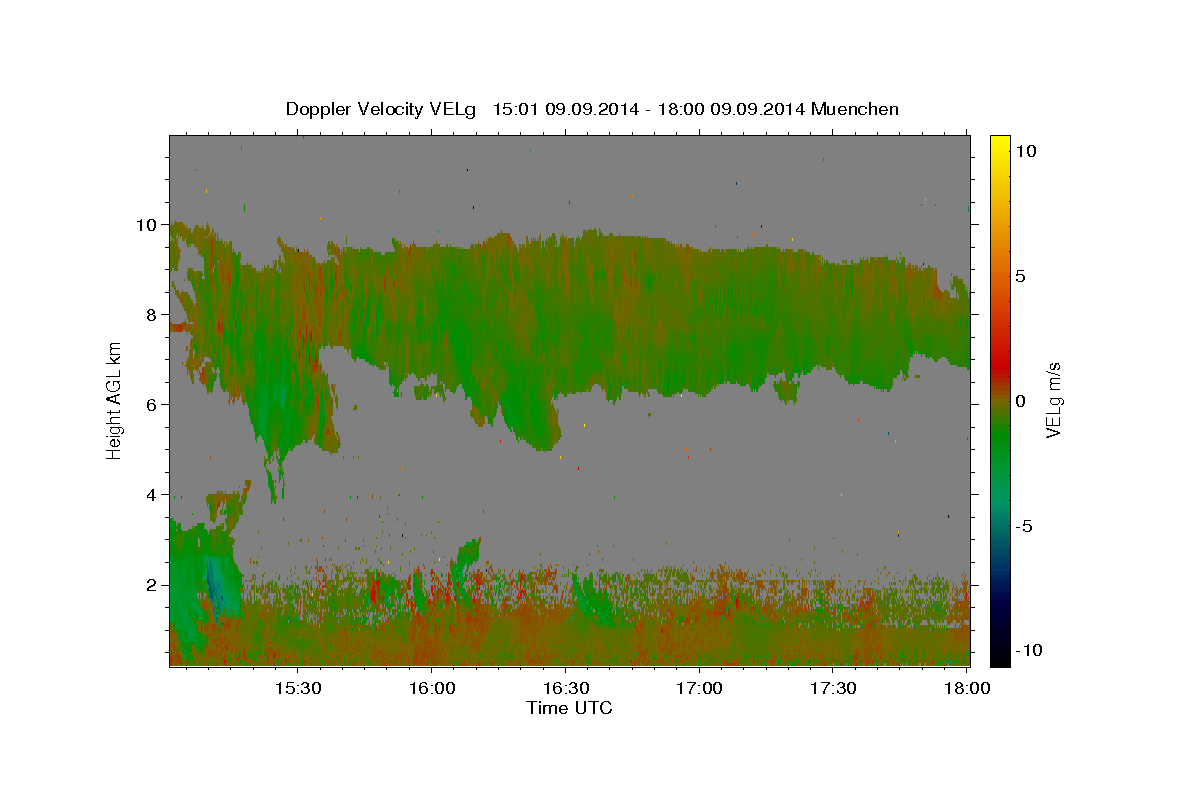The image size is (1200, 800).
Task: Click the 18:00 time tick label
Action: point(967,689)
